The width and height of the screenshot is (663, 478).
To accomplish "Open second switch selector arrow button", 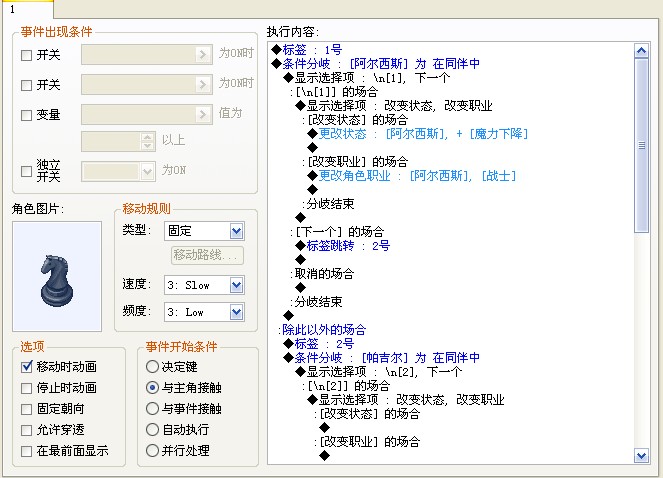I will (203, 85).
